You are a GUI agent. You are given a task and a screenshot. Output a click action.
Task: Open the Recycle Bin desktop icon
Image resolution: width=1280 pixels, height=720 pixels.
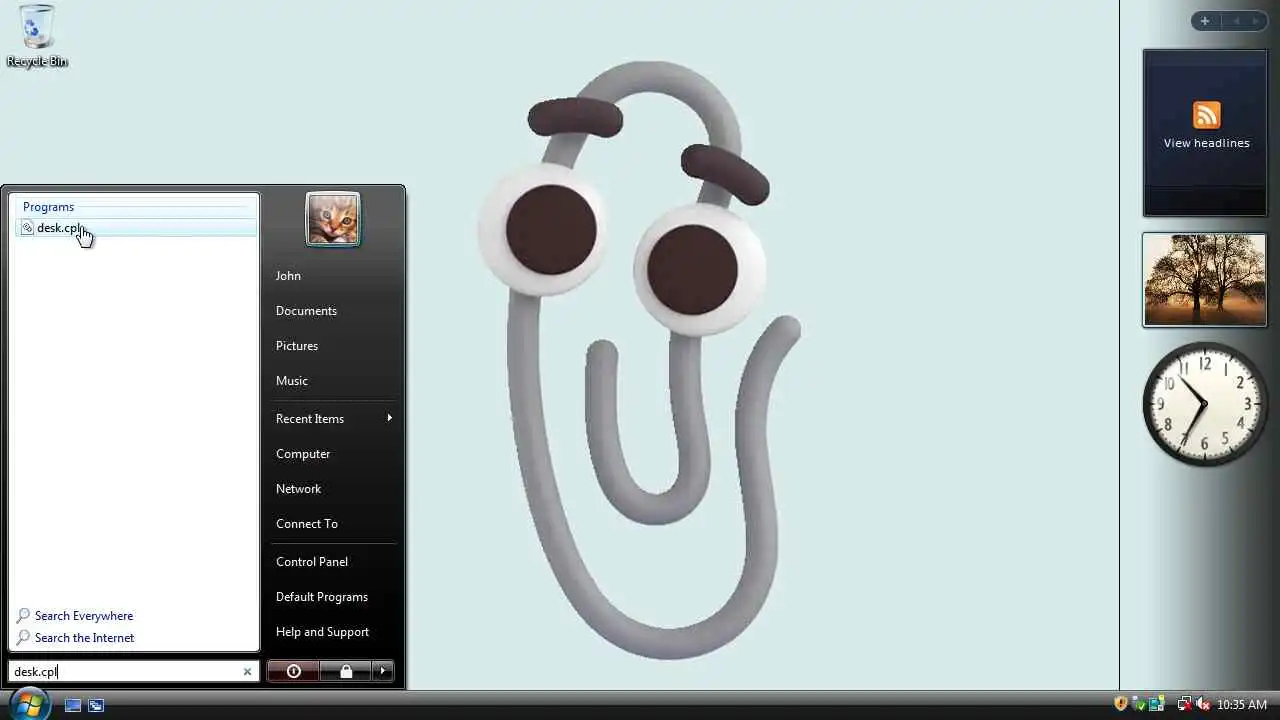point(37,36)
